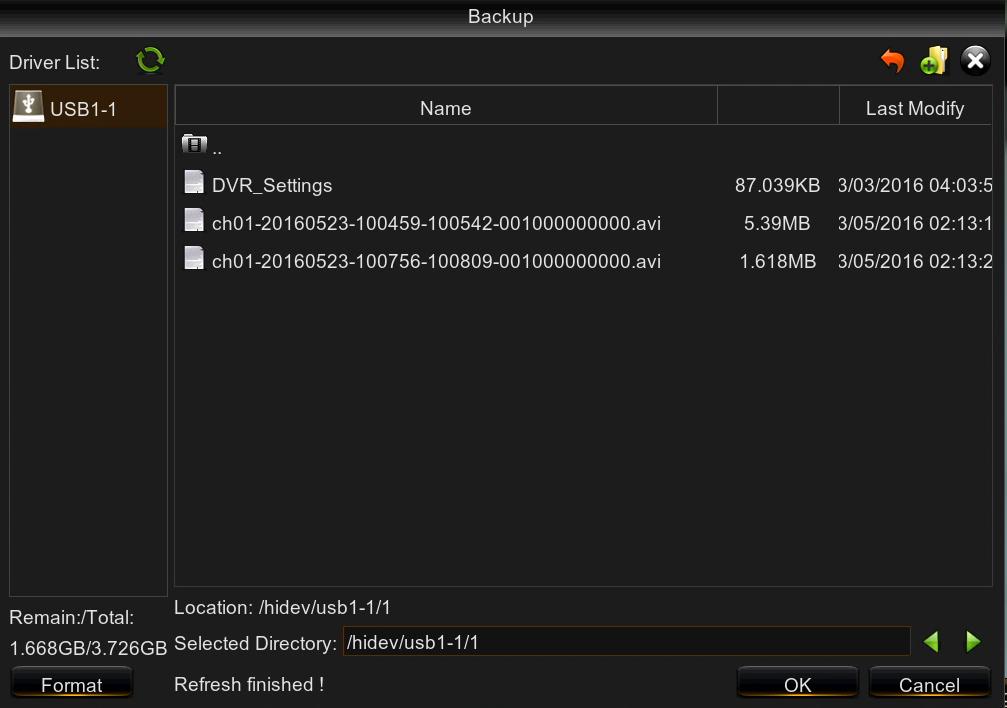
Task: Click the Selected Directory input field
Action: (626, 641)
